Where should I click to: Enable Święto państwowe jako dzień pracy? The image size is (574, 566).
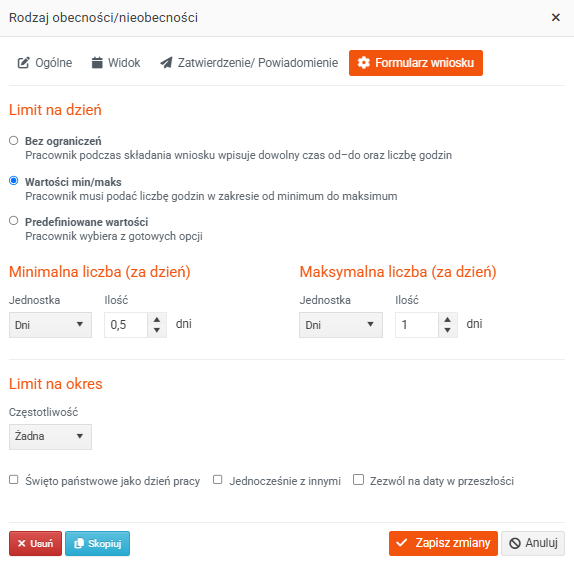coord(14,480)
